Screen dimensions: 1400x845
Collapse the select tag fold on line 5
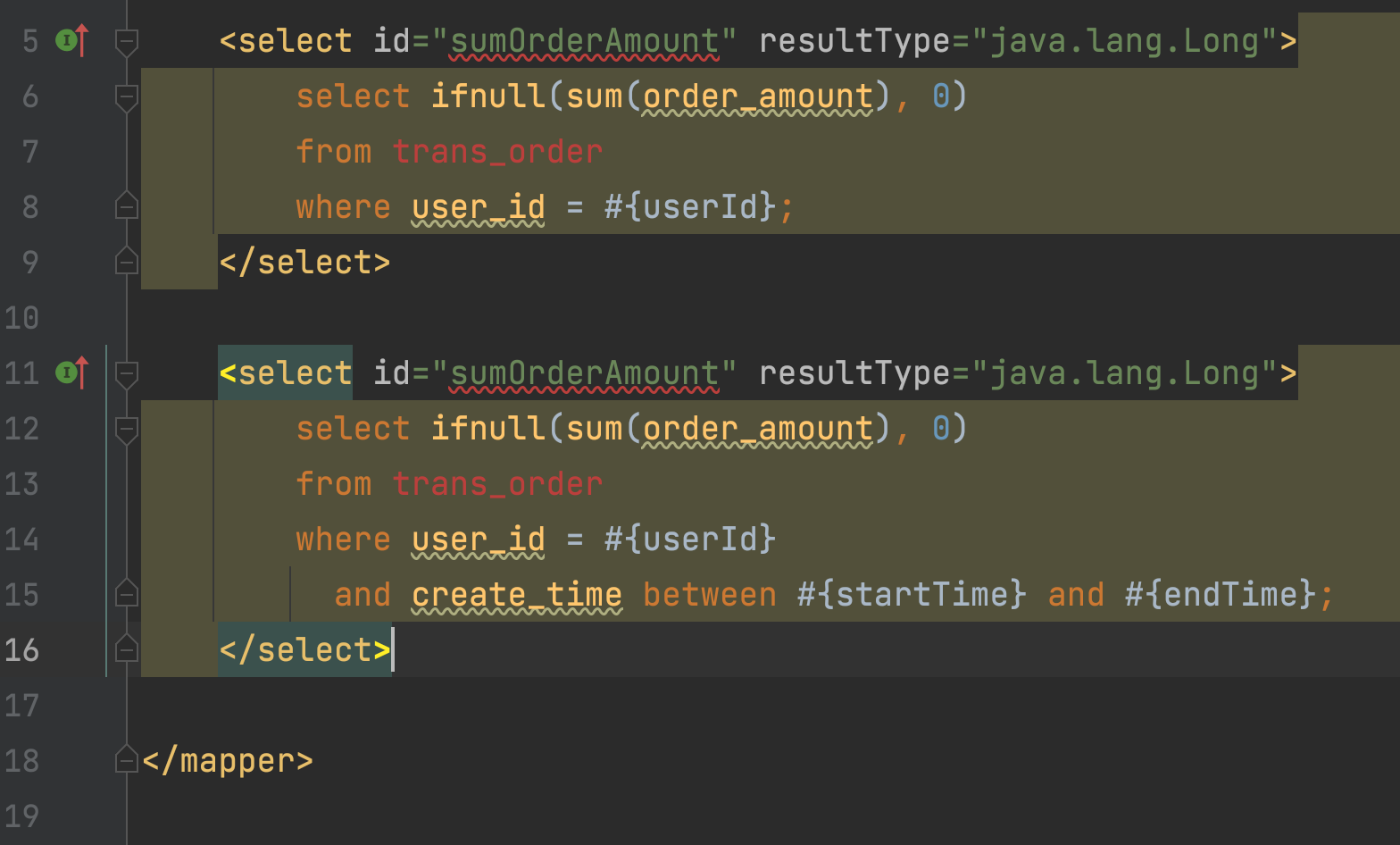click(x=127, y=42)
